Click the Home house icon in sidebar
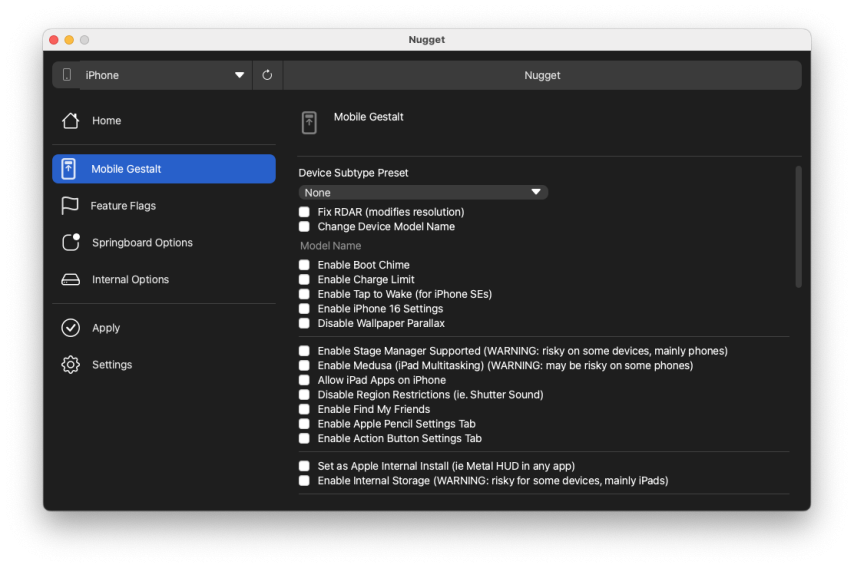 click(70, 120)
